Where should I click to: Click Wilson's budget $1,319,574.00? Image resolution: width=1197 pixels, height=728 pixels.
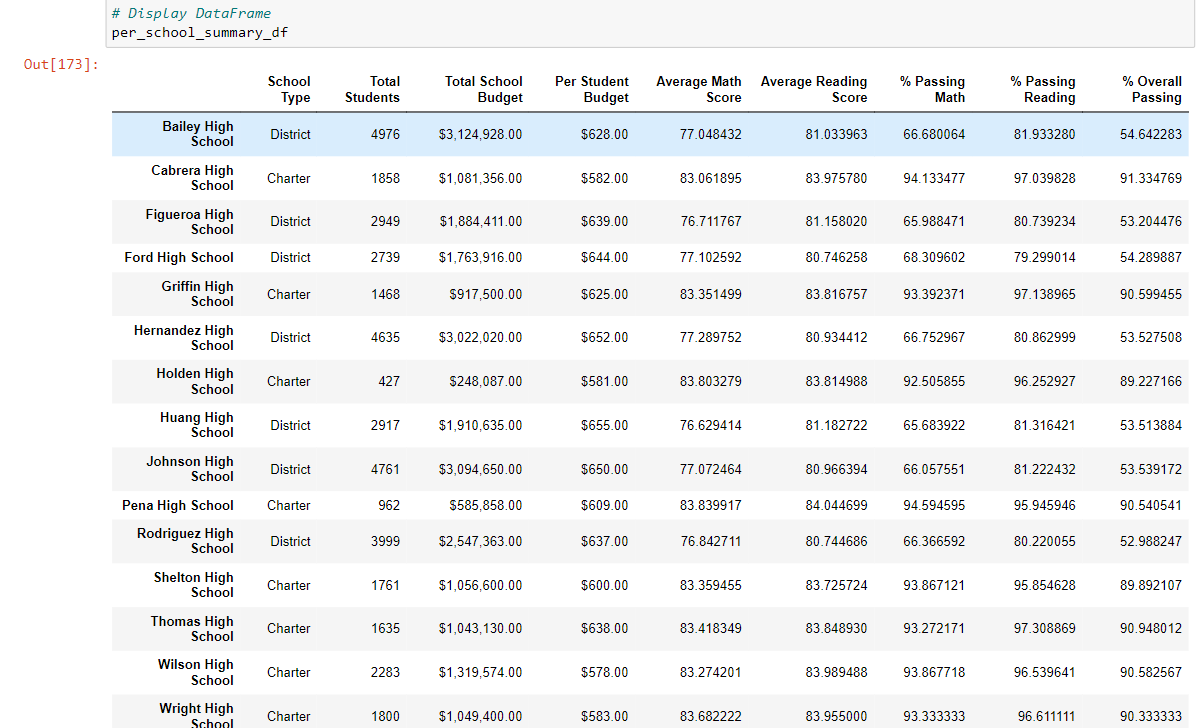click(480, 672)
